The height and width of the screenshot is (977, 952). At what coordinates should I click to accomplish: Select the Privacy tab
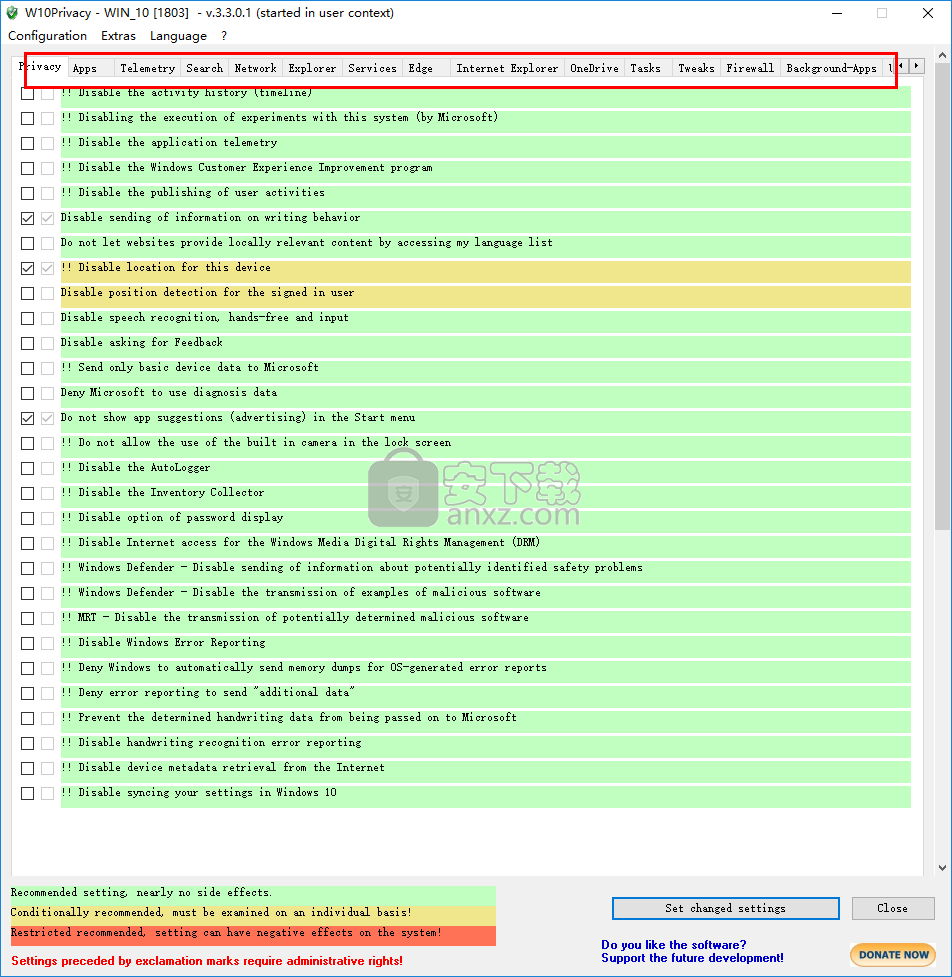[40, 66]
